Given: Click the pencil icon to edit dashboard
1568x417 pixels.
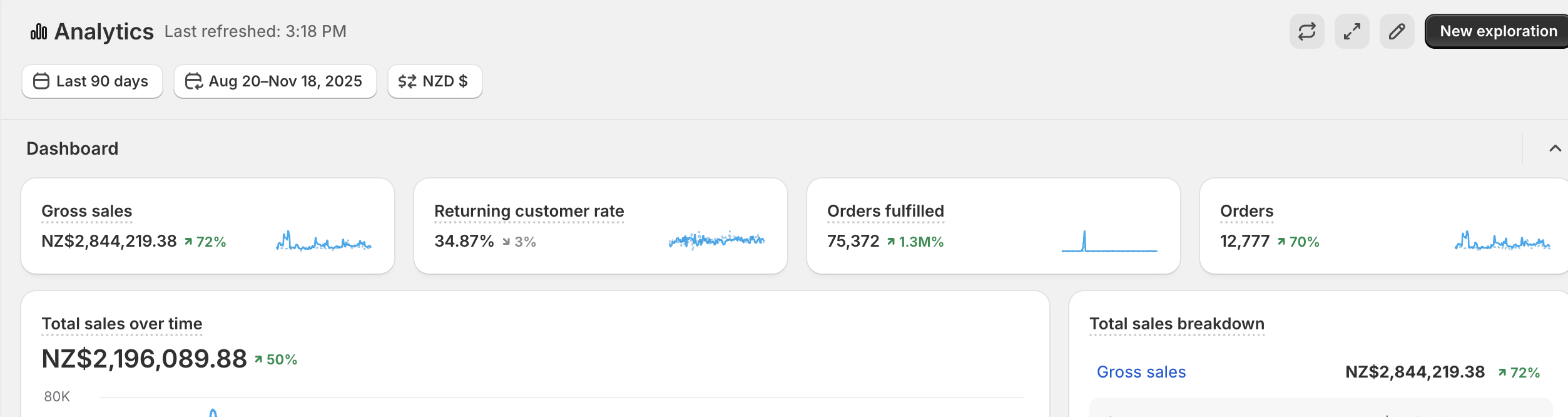Looking at the screenshot, I should pos(1397,31).
